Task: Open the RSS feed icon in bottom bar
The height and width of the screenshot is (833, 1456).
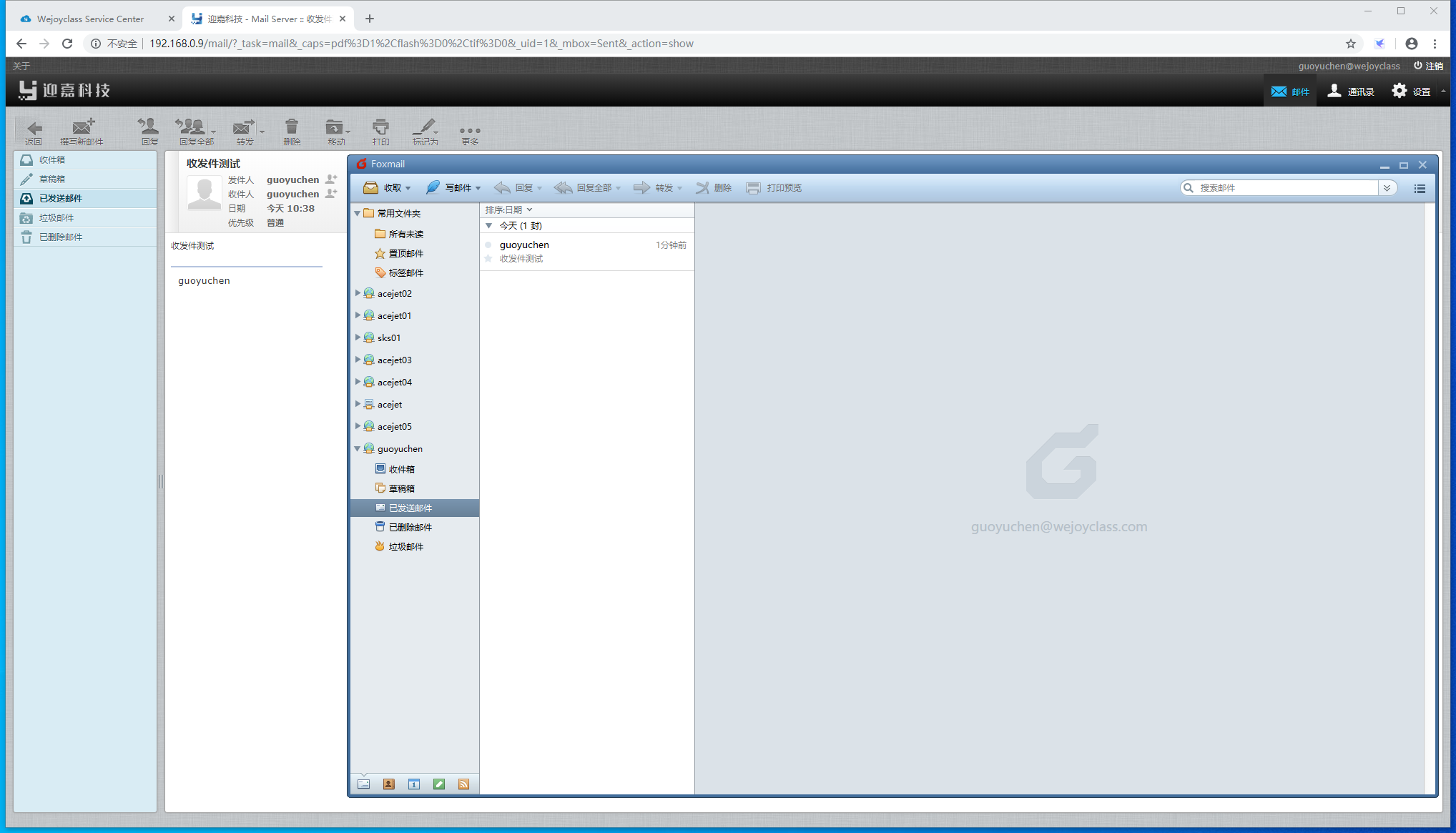Action: click(463, 784)
